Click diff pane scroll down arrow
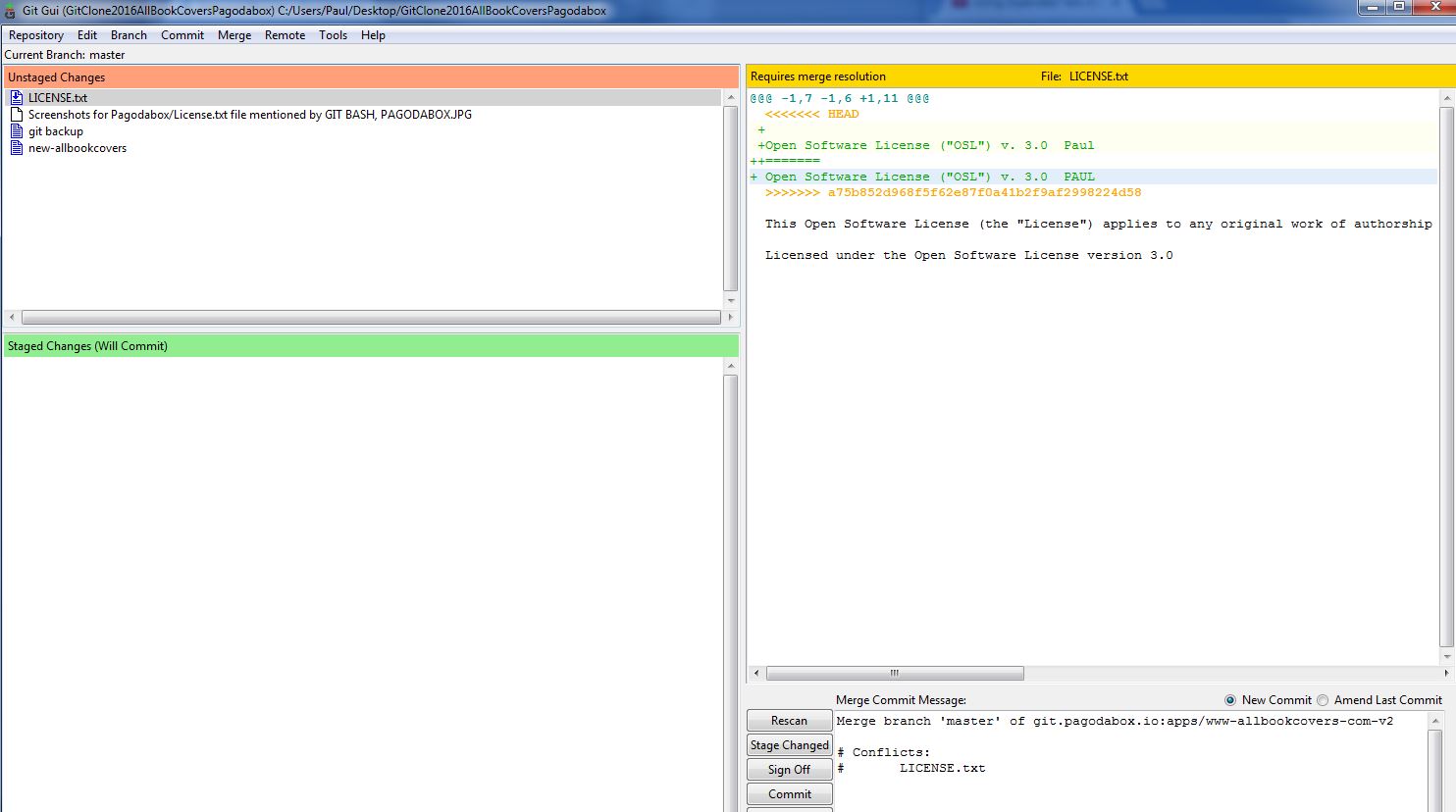The image size is (1456, 812). [x=1447, y=656]
